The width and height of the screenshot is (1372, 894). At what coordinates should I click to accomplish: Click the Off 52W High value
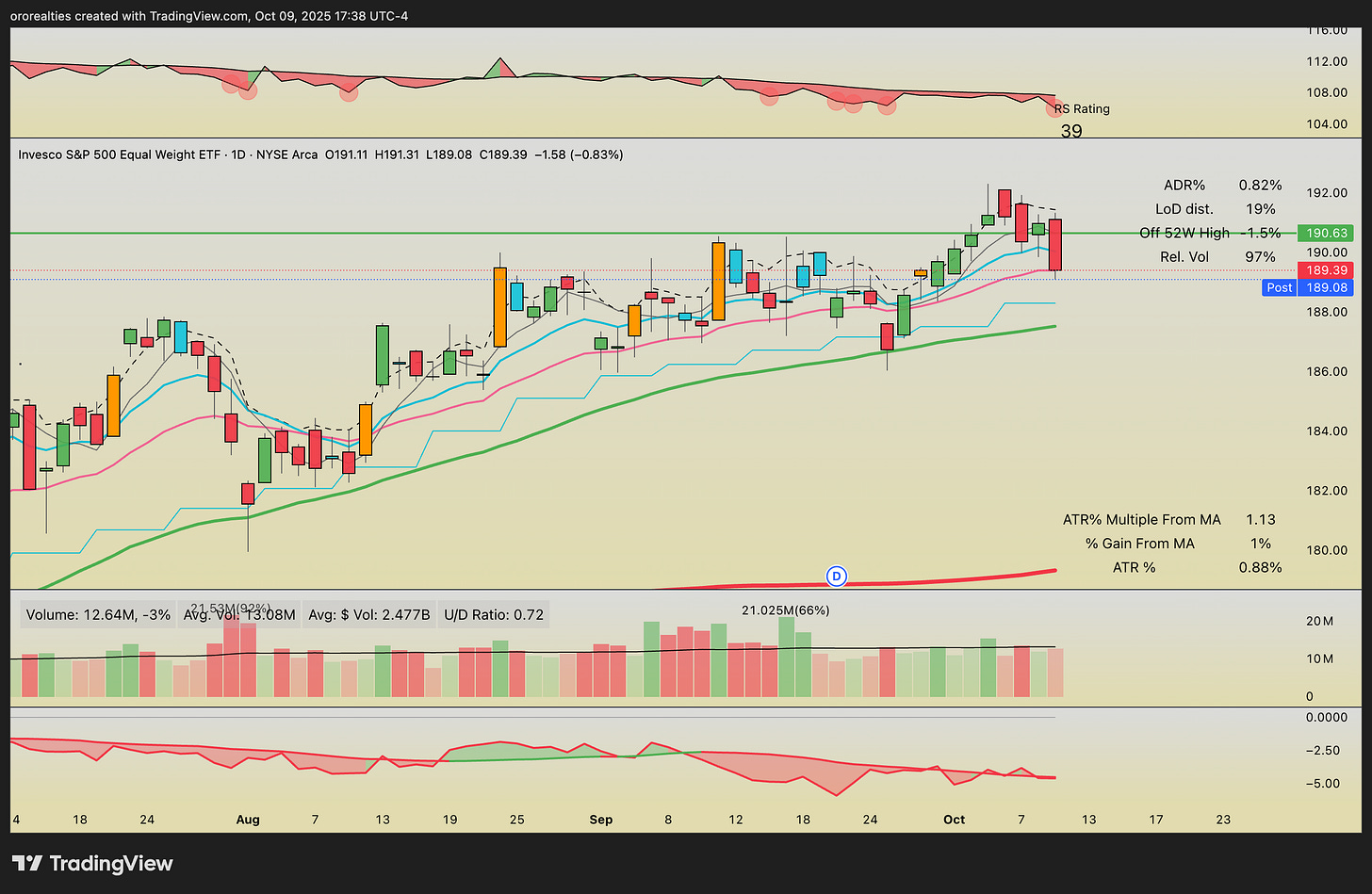1263,233
